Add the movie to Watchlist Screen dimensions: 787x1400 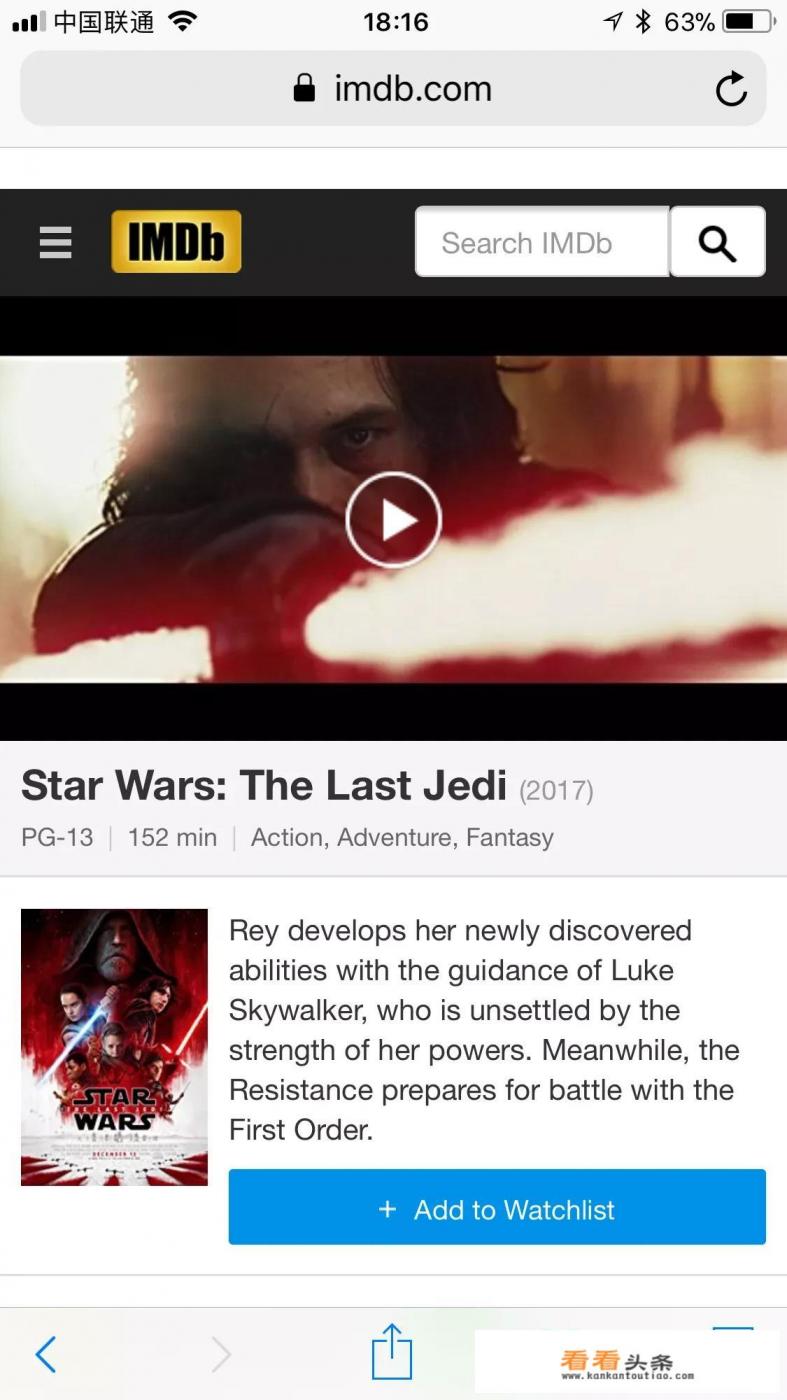(497, 1207)
